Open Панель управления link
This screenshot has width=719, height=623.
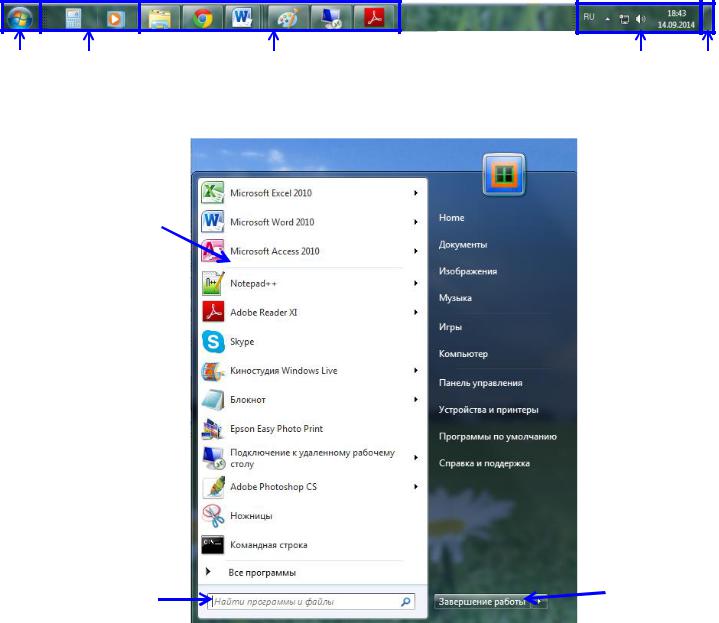pos(481,383)
